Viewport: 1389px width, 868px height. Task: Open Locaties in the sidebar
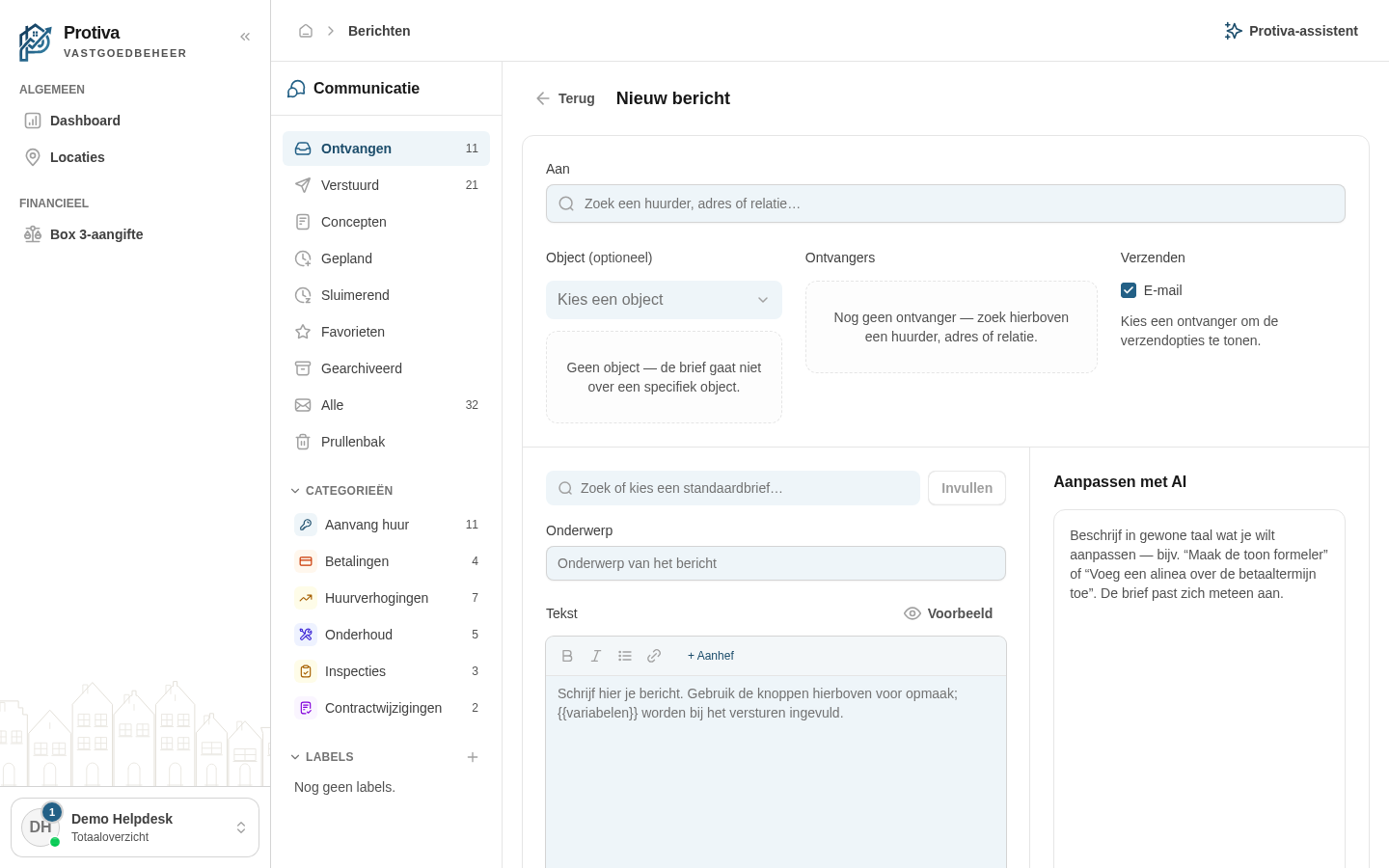[135, 157]
